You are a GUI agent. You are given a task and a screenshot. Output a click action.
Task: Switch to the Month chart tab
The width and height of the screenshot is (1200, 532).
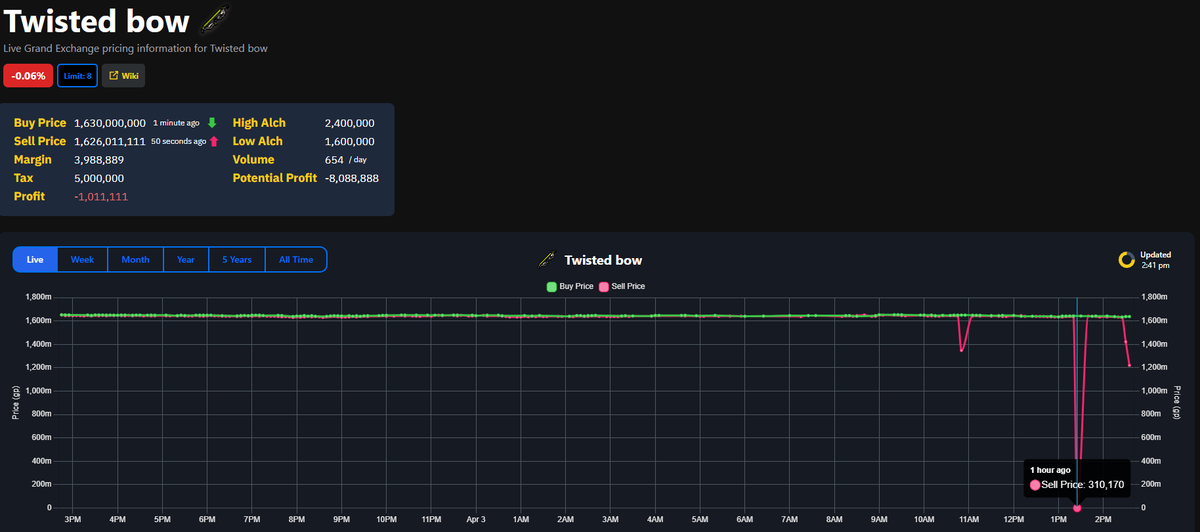pyautogui.click(x=135, y=260)
